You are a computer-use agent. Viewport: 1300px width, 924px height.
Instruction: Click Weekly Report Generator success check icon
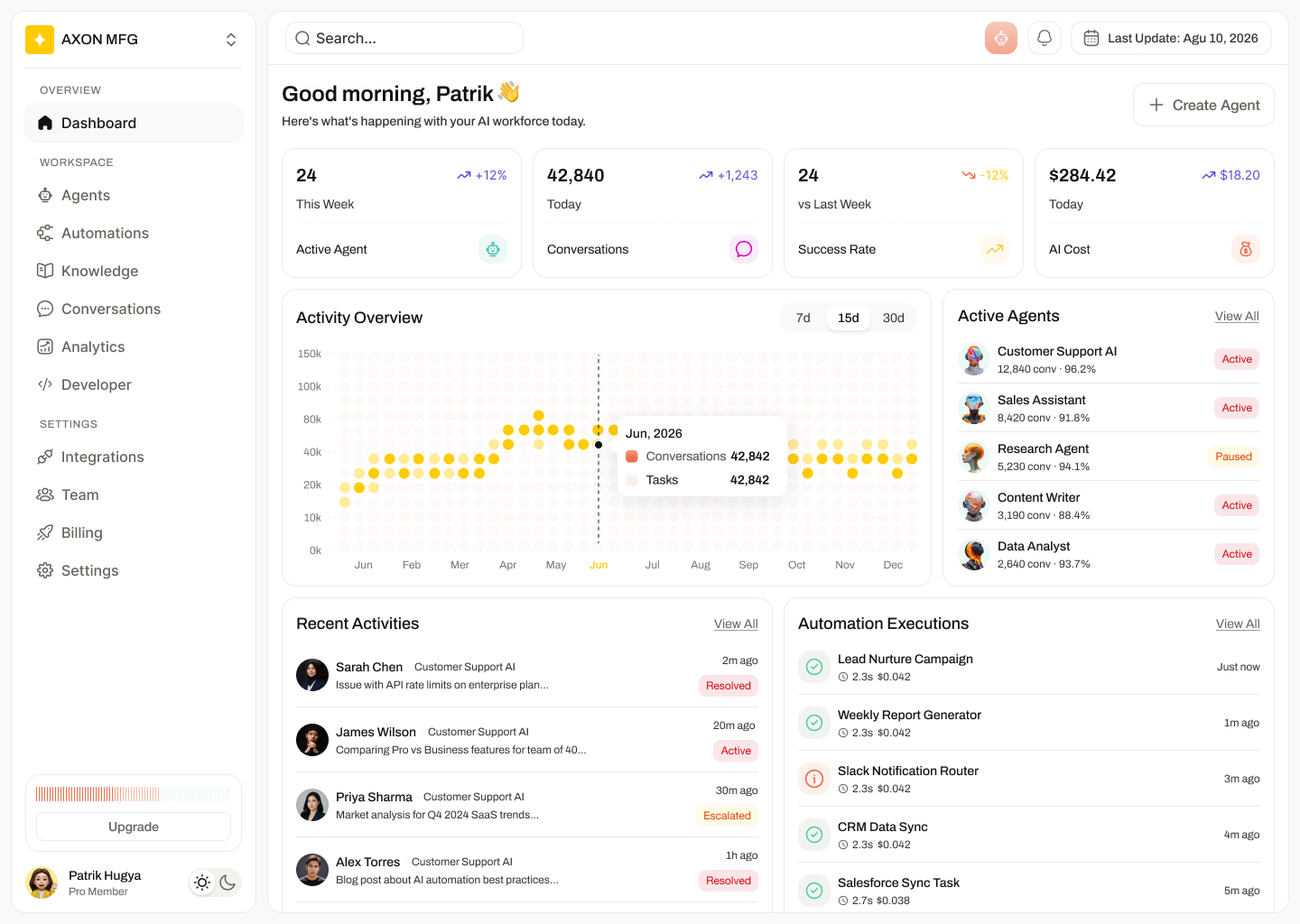point(814,723)
